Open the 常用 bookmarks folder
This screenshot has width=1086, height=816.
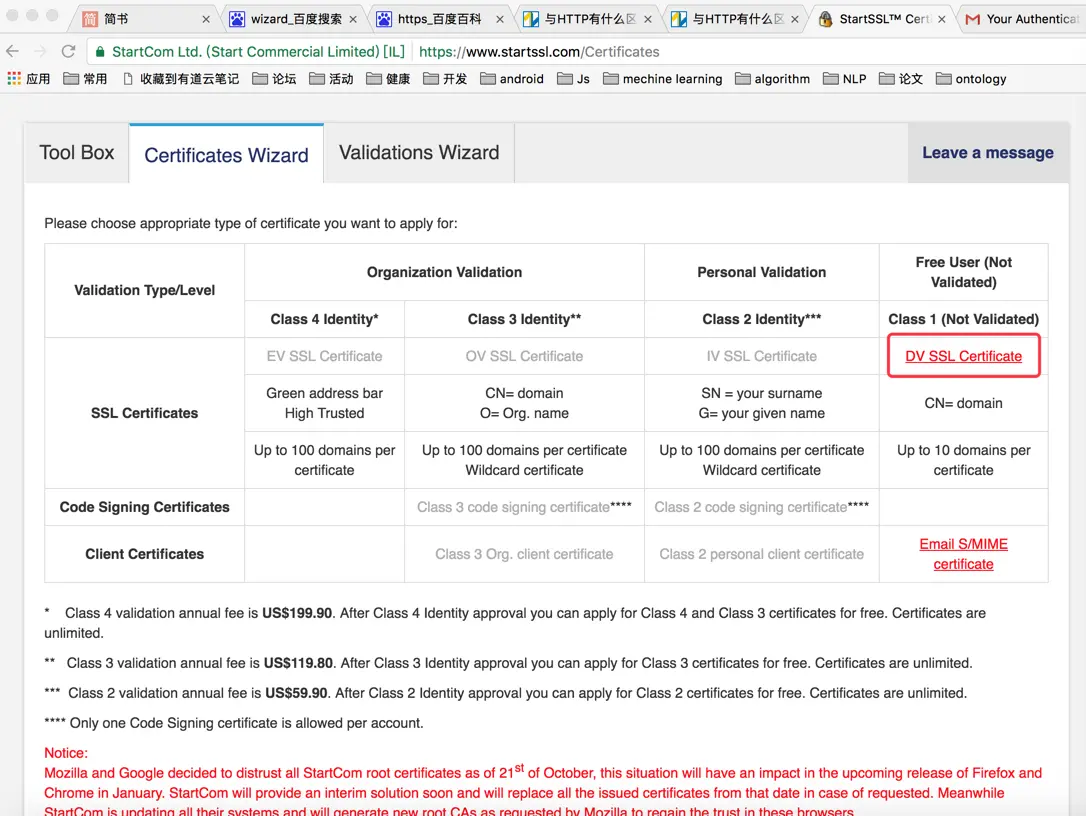[85, 79]
